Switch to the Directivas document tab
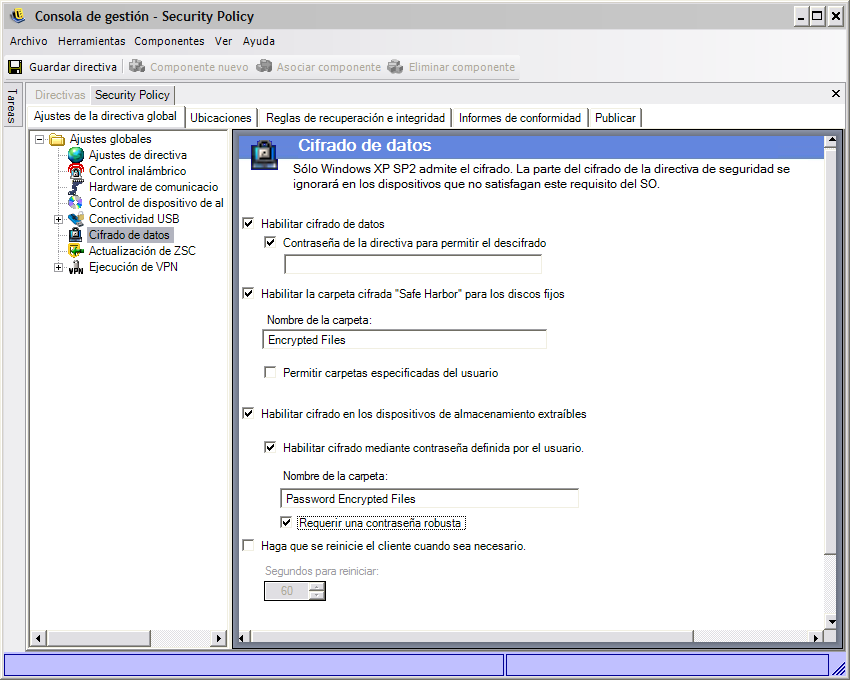This screenshot has height=680, width=850. 60,95
